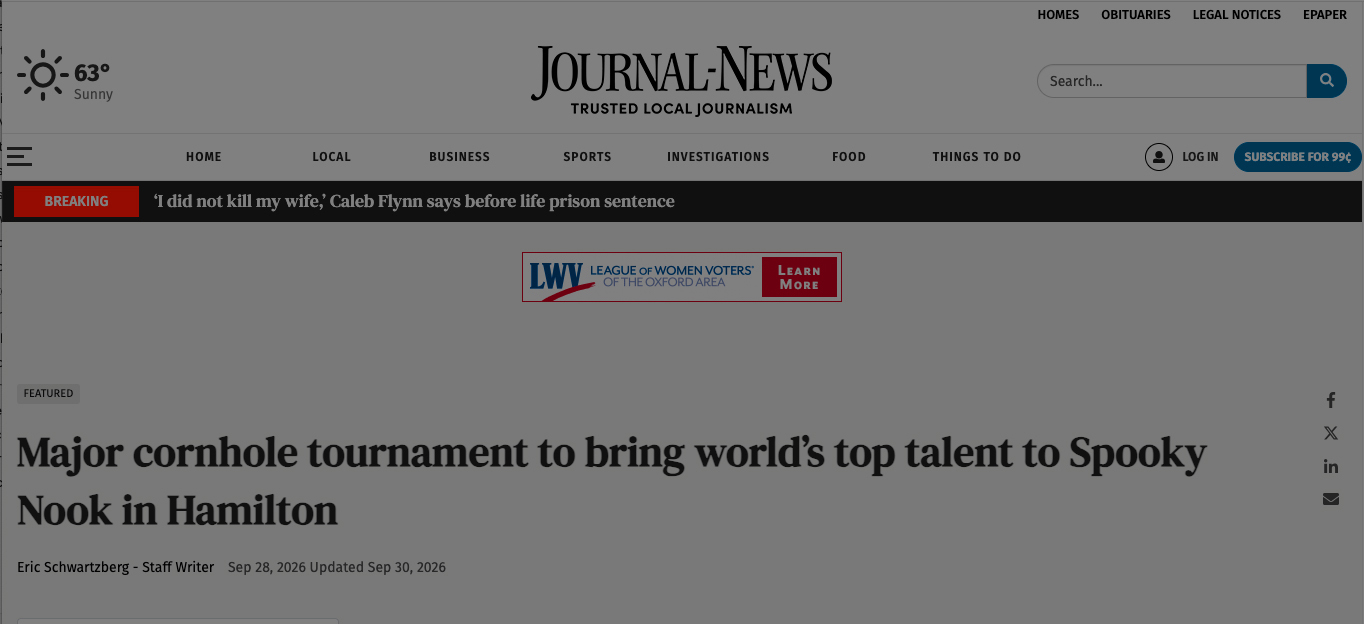Open the Investigations section
1364x624 pixels.
718,157
